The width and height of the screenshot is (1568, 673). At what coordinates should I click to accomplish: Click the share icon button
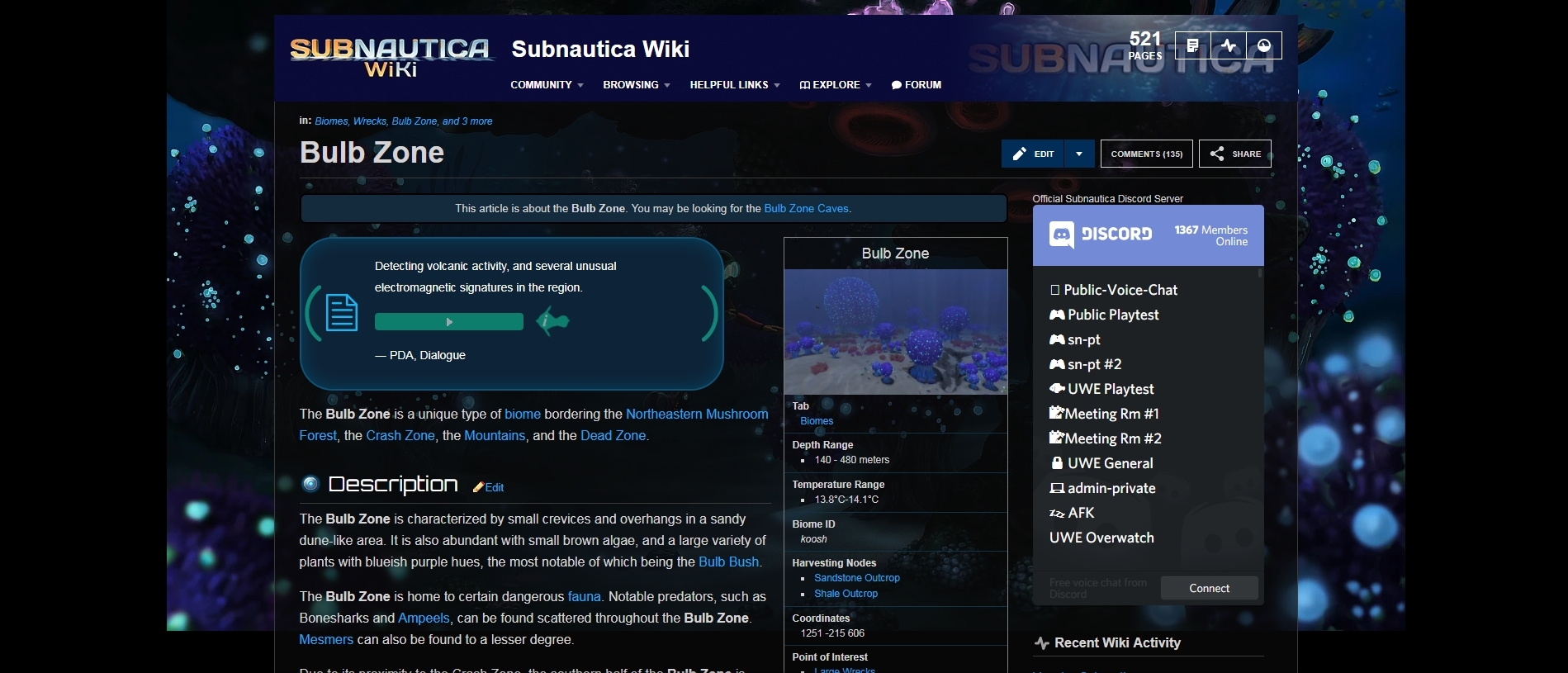tap(1235, 154)
